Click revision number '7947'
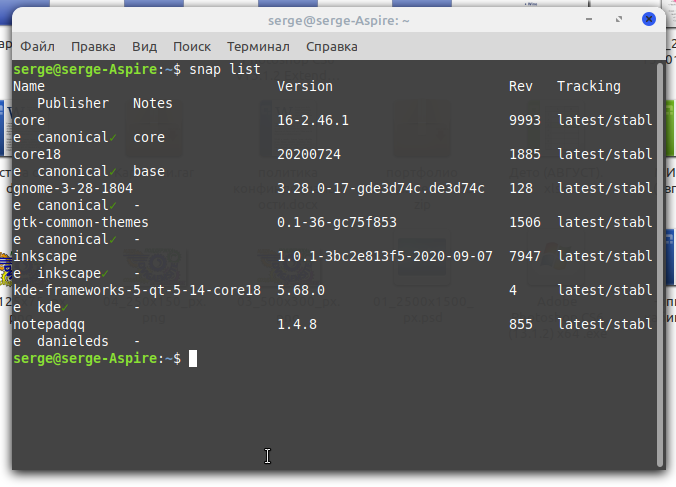This screenshot has height=487, width=676. click(x=525, y=256)
